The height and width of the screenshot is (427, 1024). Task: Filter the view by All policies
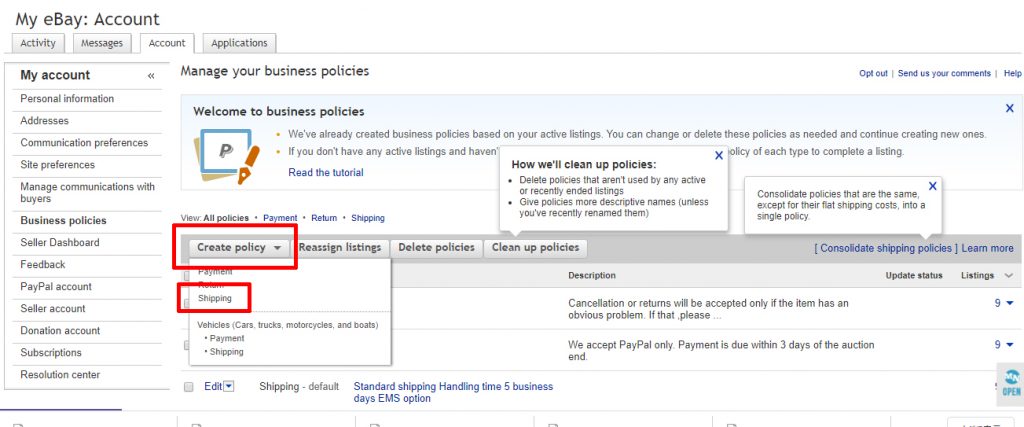click(226, 218)
